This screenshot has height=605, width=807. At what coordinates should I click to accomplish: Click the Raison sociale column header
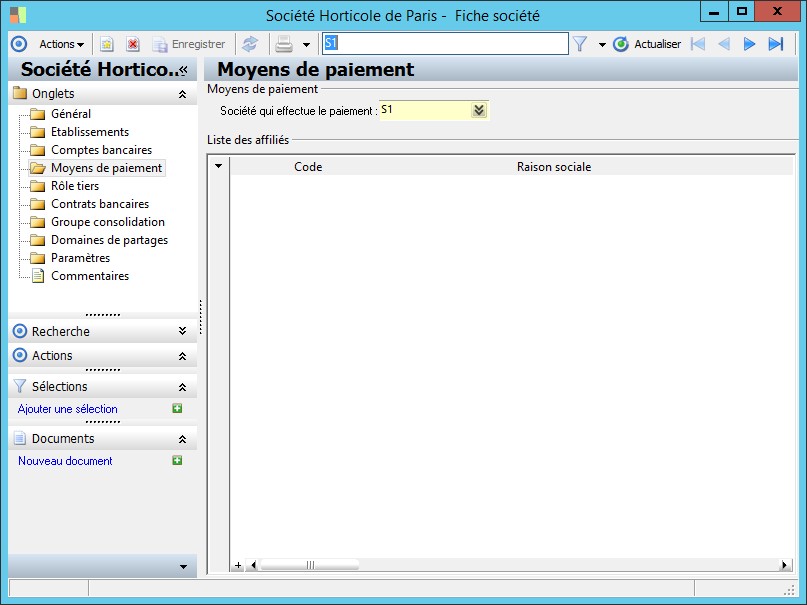[554, 167]
